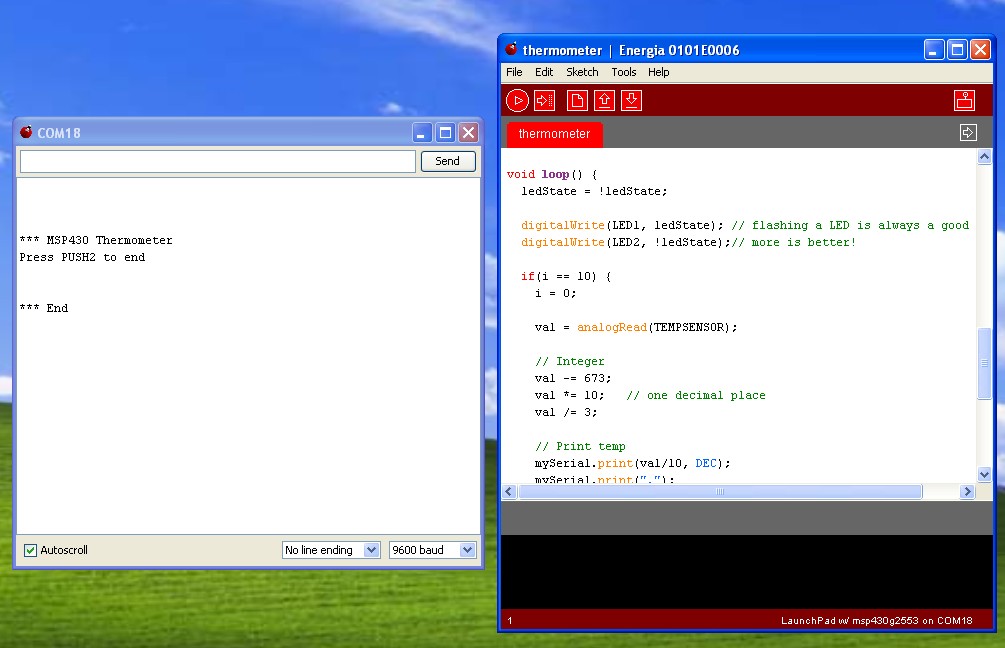Click the 'if(i == 10) {' code line
Screen dimensions: 1005x648
click(566, 276)
